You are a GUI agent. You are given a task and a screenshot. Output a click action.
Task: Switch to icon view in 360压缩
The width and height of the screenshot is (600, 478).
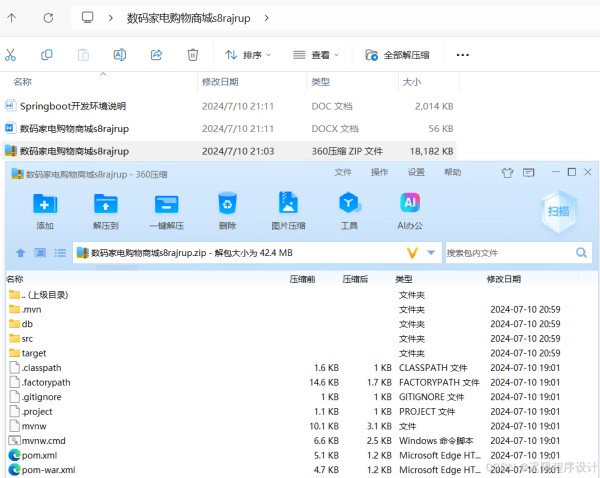[40, 253]
